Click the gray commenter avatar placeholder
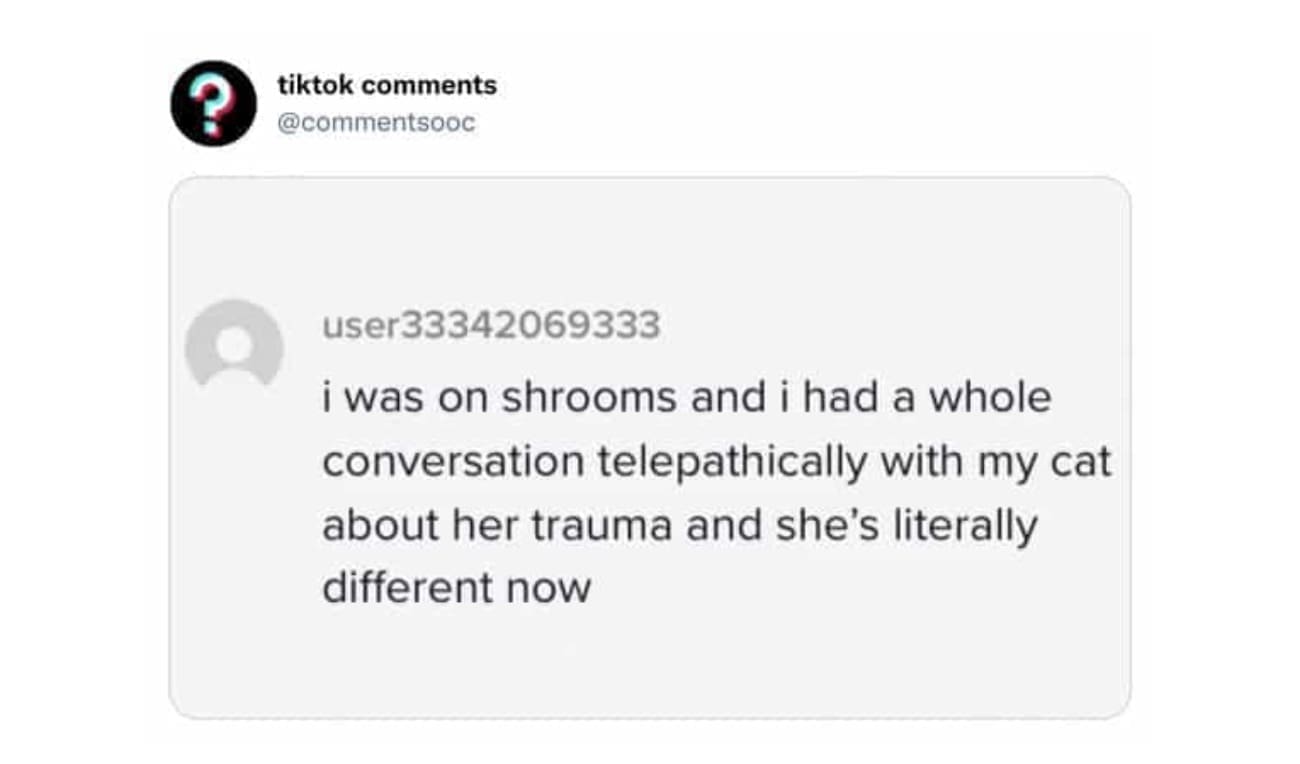 click(x=235, y=345)
